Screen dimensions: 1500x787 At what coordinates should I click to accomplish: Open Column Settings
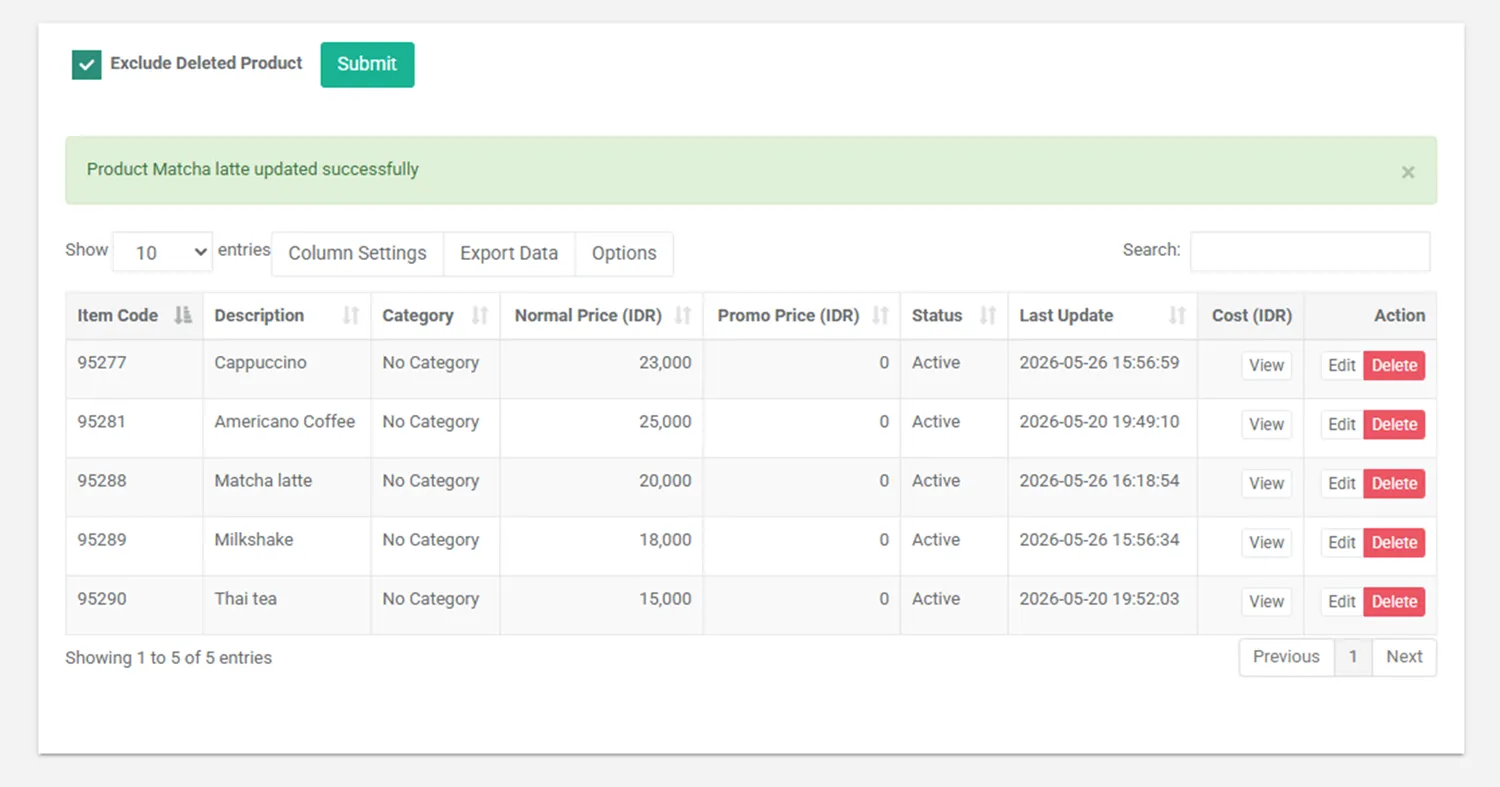coord(357,254)
